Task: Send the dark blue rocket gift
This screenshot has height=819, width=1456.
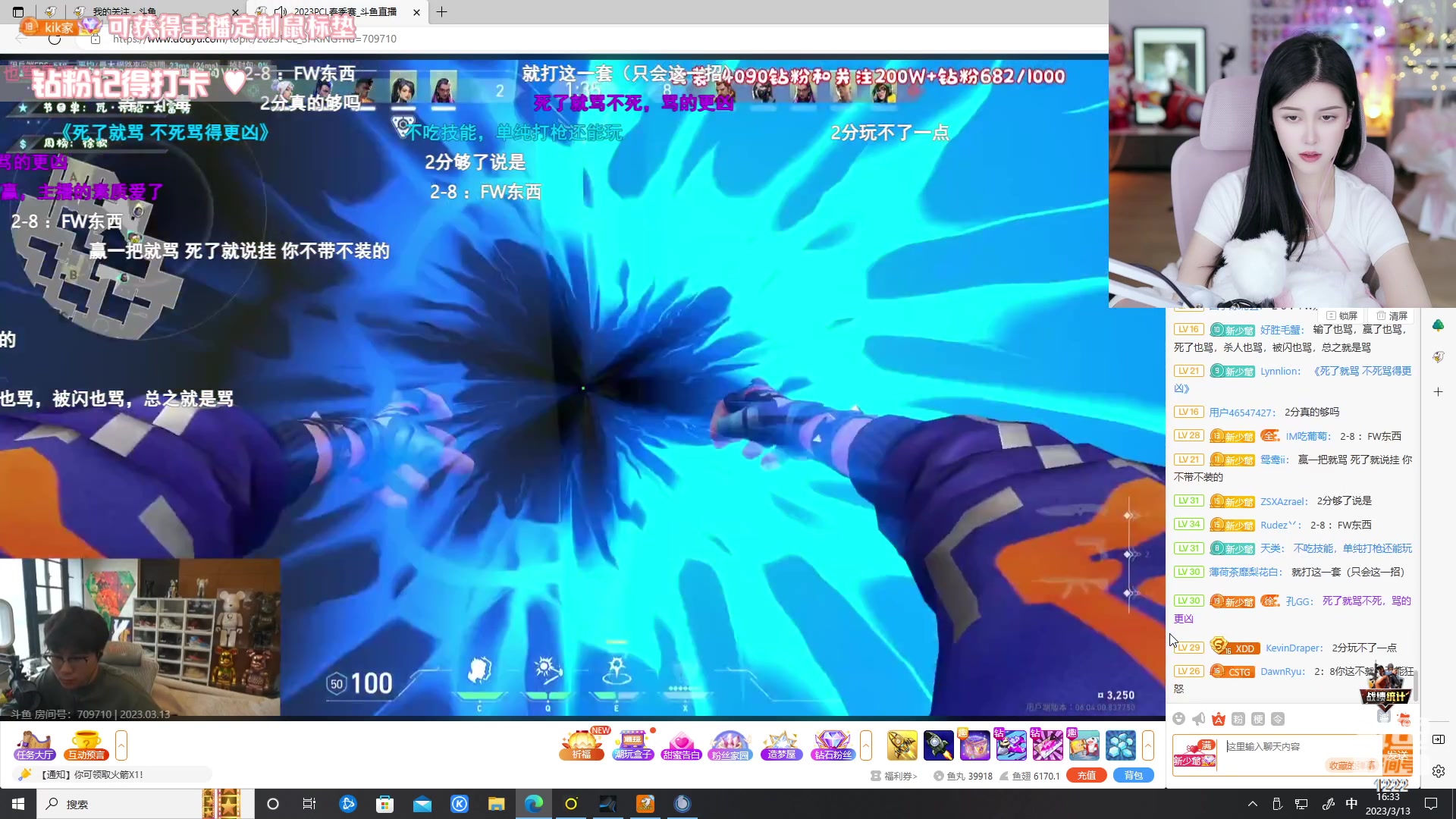Action: 938,745
